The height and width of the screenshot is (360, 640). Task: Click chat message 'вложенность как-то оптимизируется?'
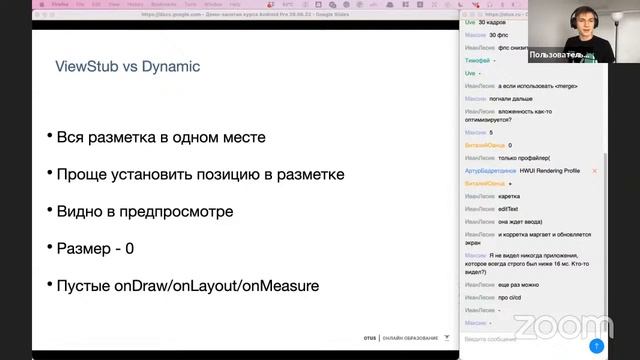509,116
